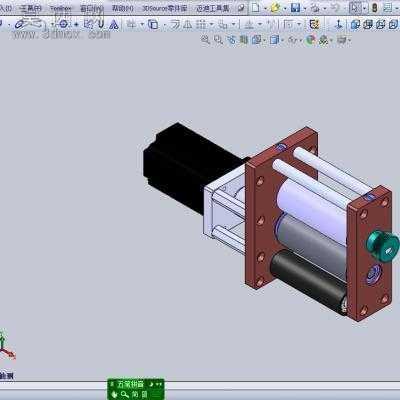Click the View Settings monitor icon
The image size is (400, 400).
point(341,40)
